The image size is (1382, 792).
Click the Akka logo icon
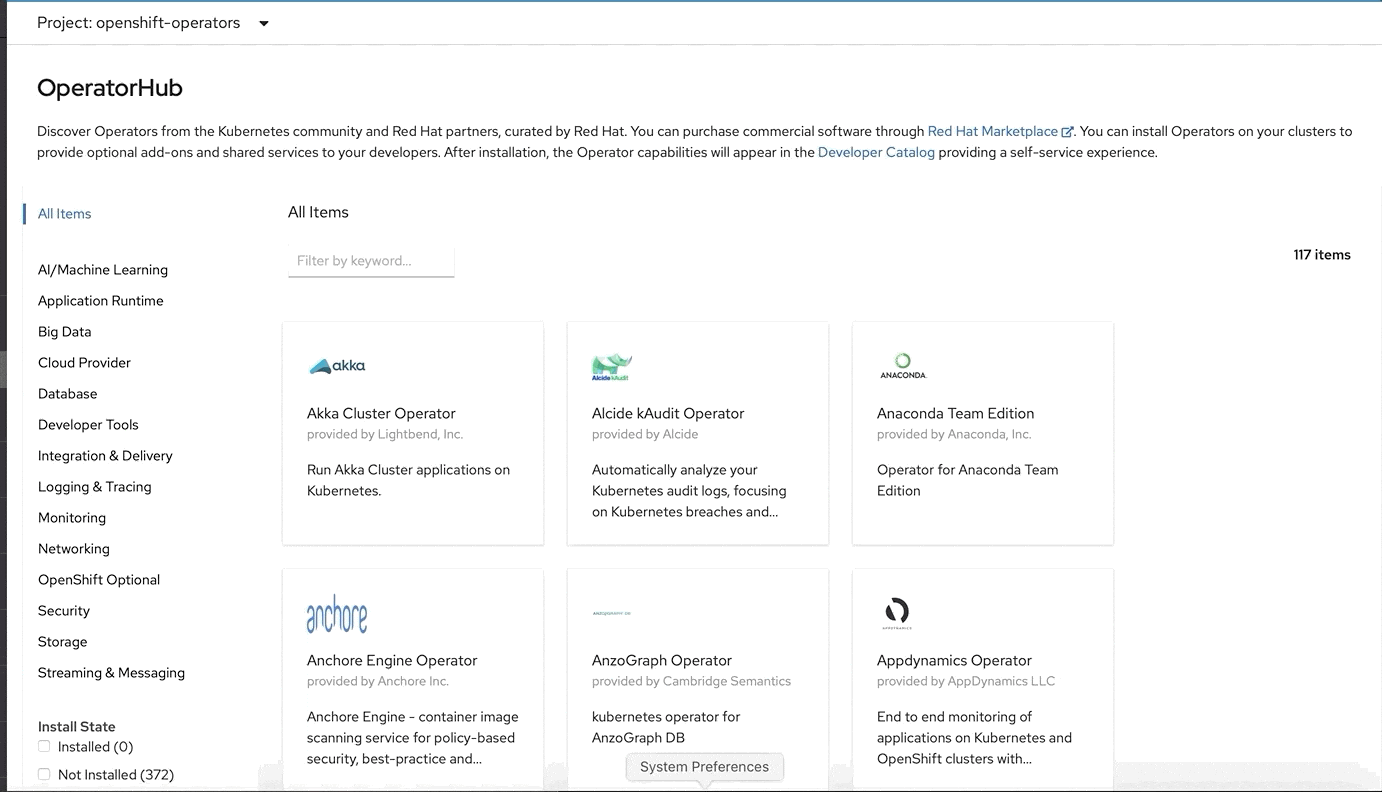coord(337,366)
